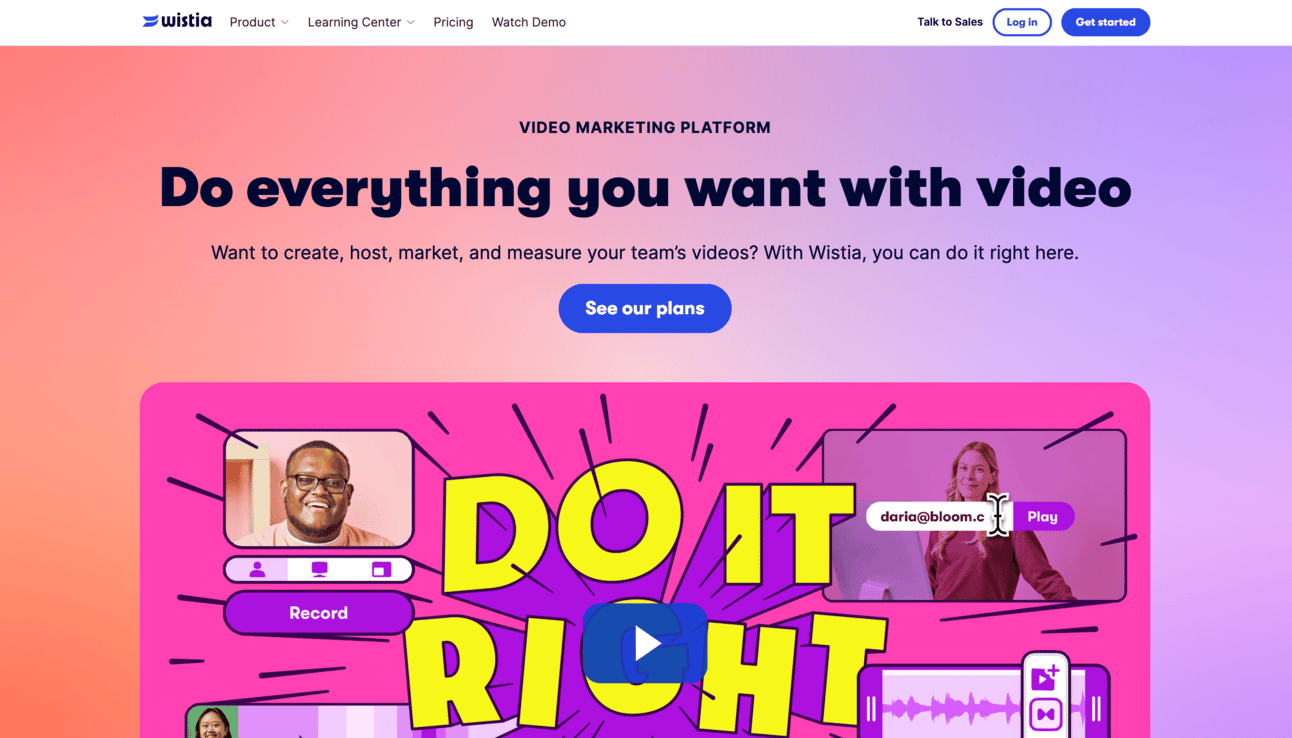
Task: Click Talk to Sales link
Action: pyautogui.click(x=950, y=22)
